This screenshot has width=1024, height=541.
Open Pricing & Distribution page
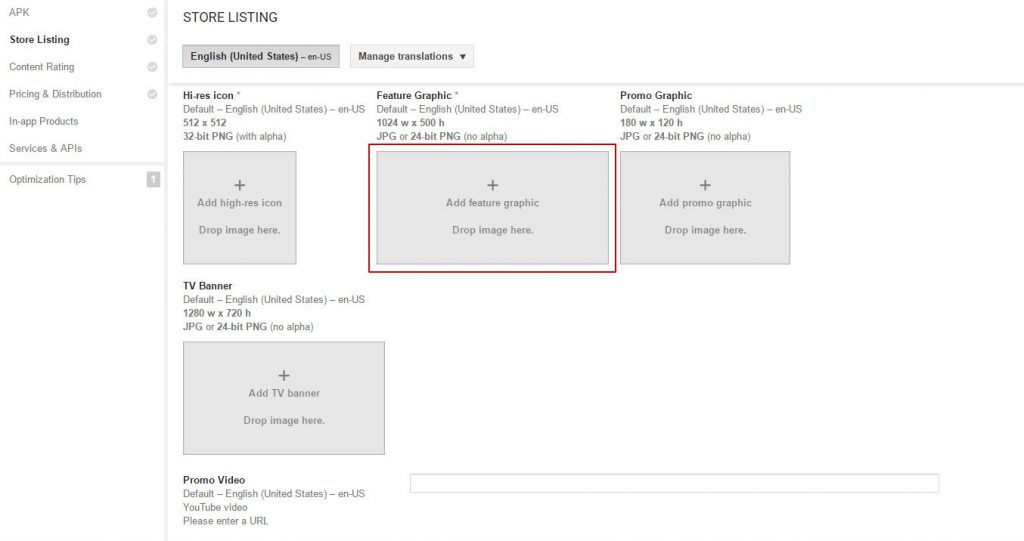coord(55,94)
